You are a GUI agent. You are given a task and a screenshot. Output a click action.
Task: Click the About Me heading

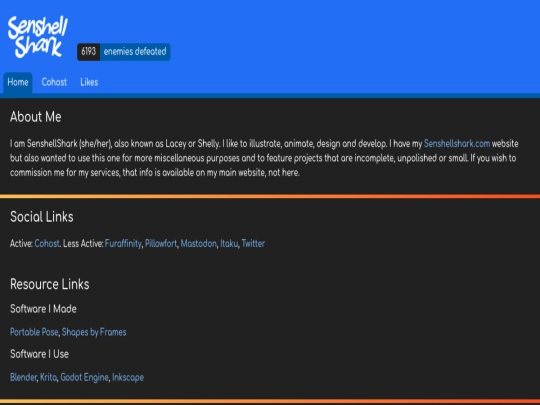36,117
